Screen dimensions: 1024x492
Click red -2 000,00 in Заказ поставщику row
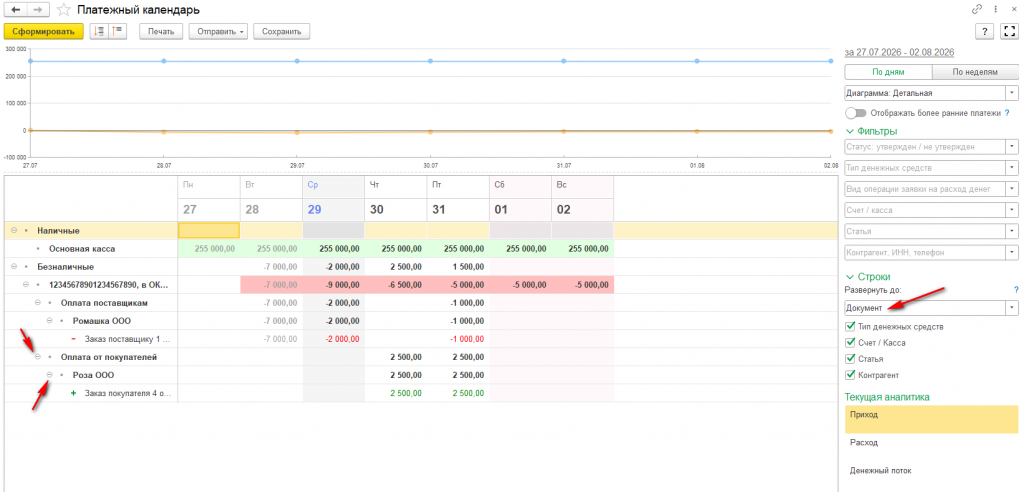point(342,339)
